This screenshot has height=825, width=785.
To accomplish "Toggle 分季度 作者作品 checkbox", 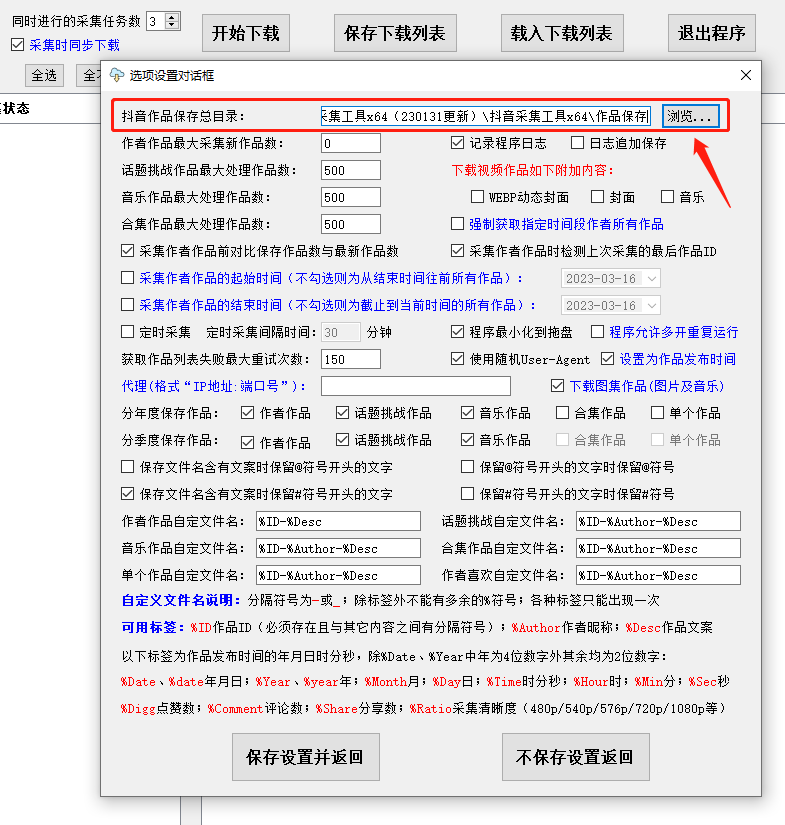I will pyautogui.click(x=247, y=442).
